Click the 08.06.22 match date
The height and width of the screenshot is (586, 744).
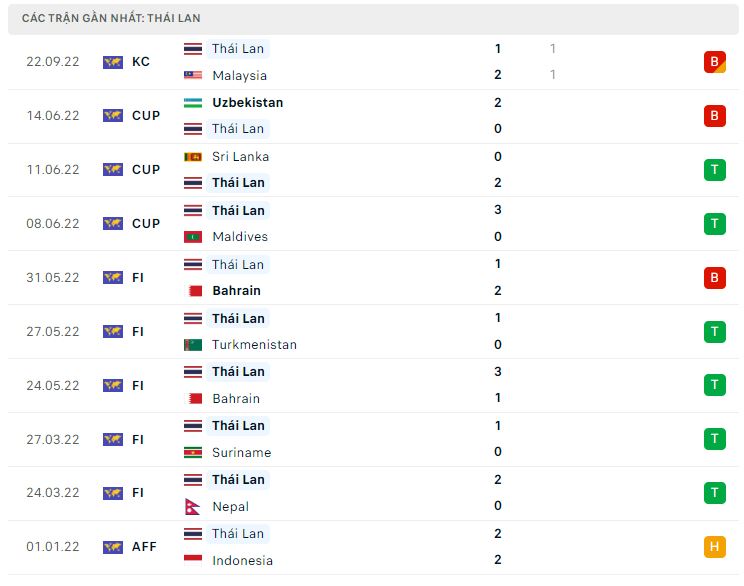(x=52, y=224)
